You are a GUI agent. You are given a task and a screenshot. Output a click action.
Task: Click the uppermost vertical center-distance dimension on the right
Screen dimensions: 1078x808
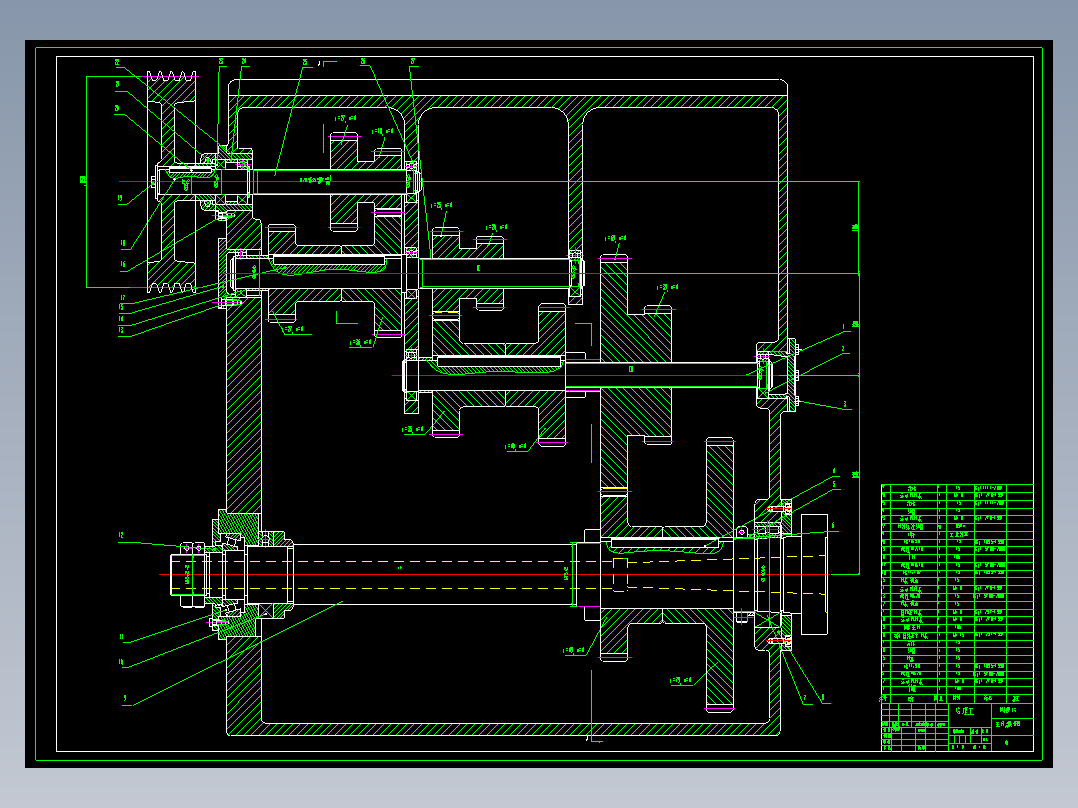pyautogui.click(x=857, y=227)
